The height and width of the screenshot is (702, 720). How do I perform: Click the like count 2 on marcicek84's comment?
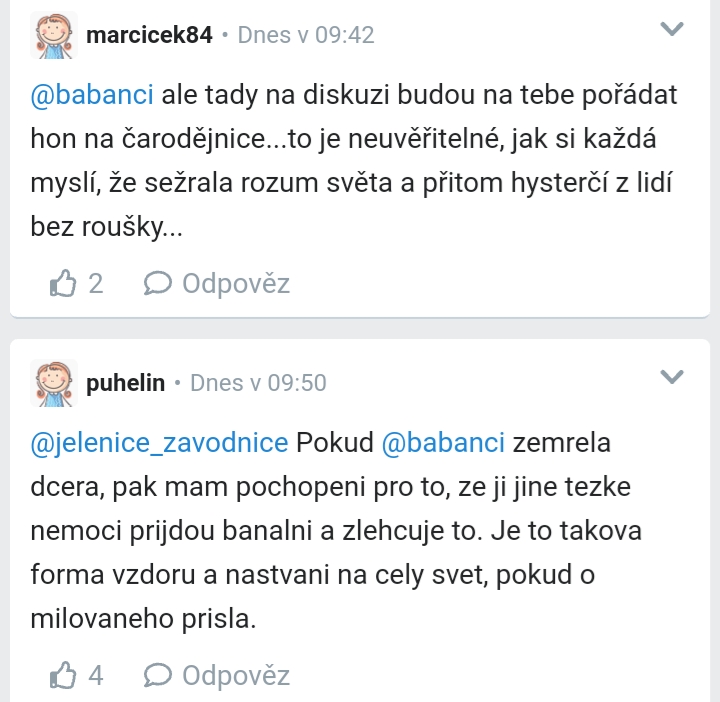pyautogui.click(x=96, y=284)
